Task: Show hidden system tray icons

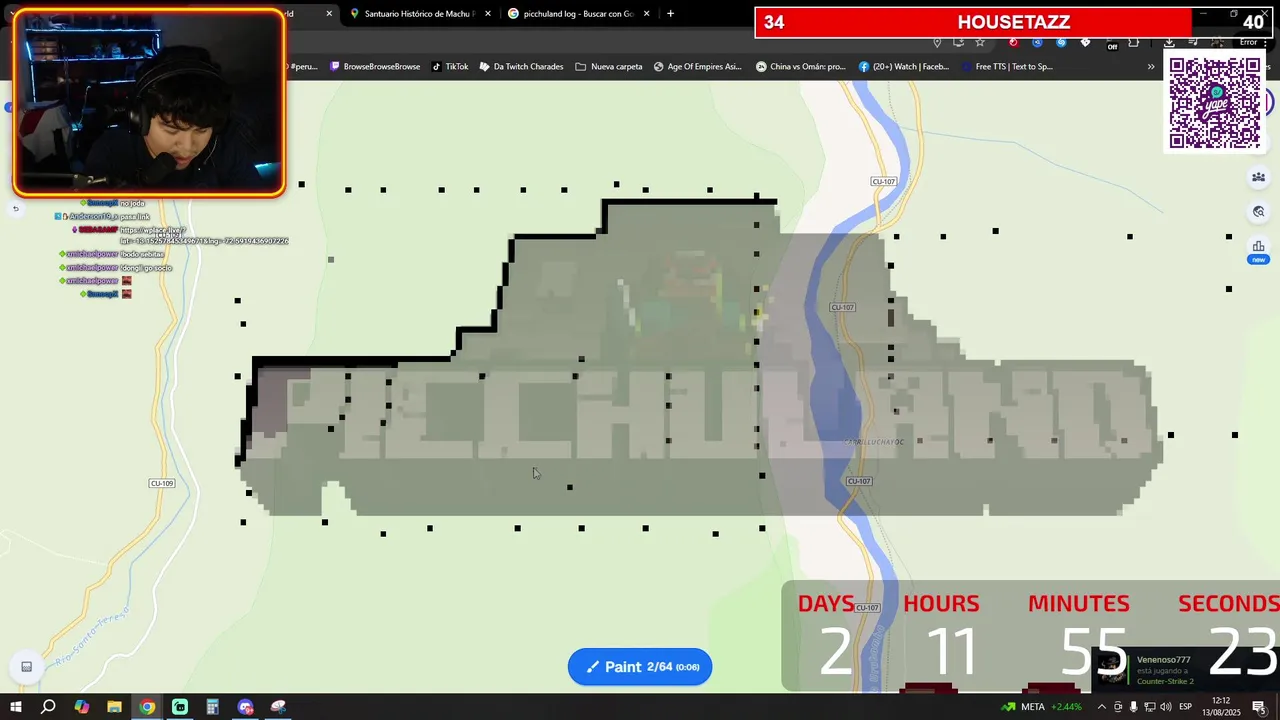Action: click(1102, 707)
